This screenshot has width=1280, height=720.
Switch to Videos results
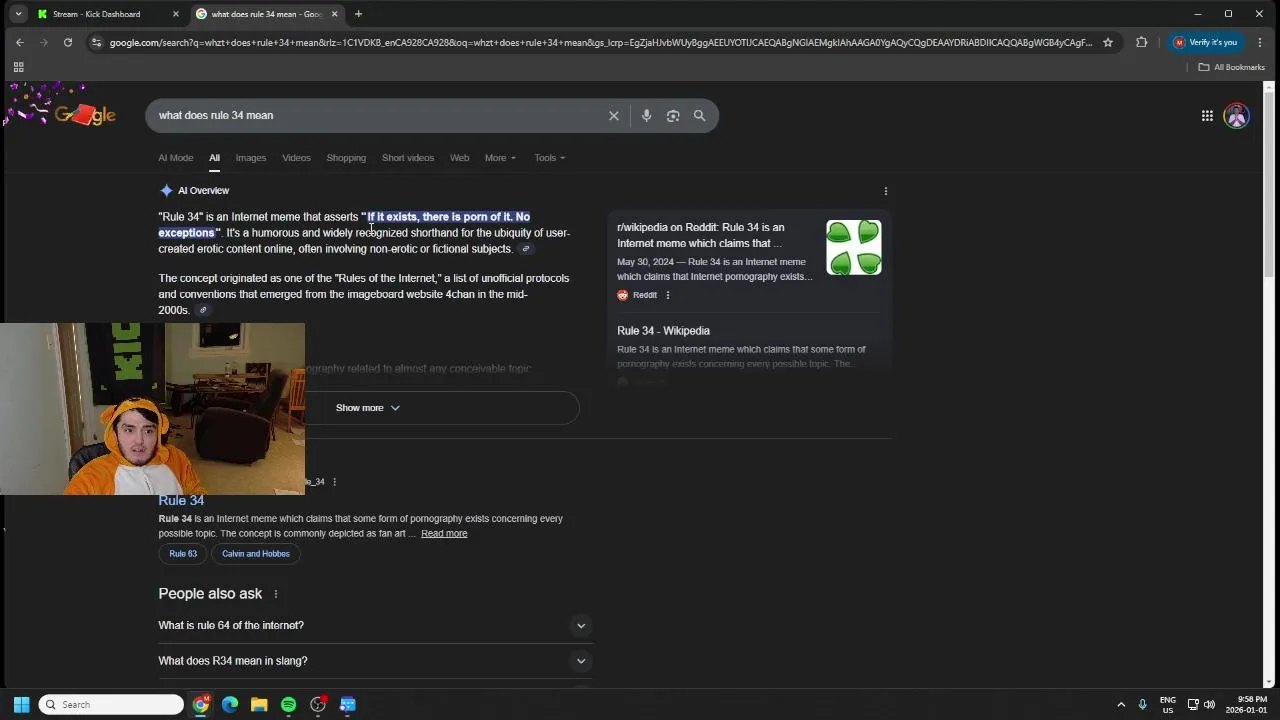coord(296,158)
